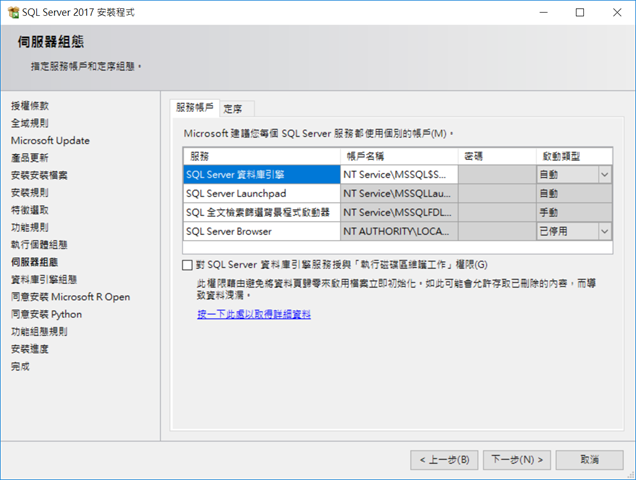Maximize the SQL Server 2017 setup window
The width and height of the screenshot is (636, 480).
[580, 13]
